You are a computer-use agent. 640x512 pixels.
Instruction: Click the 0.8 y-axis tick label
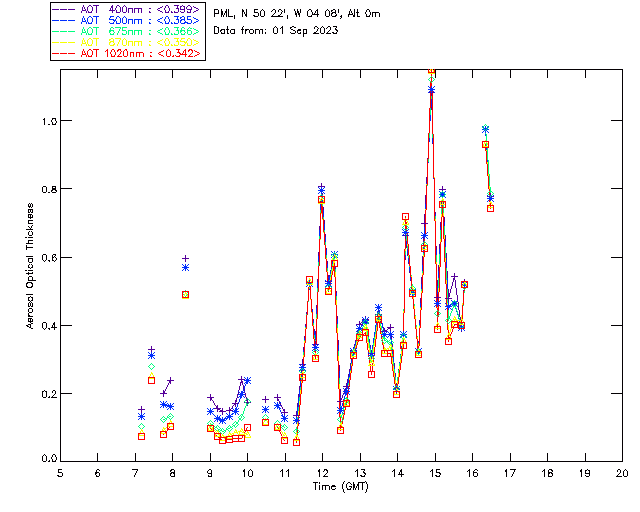click(49, 189)
